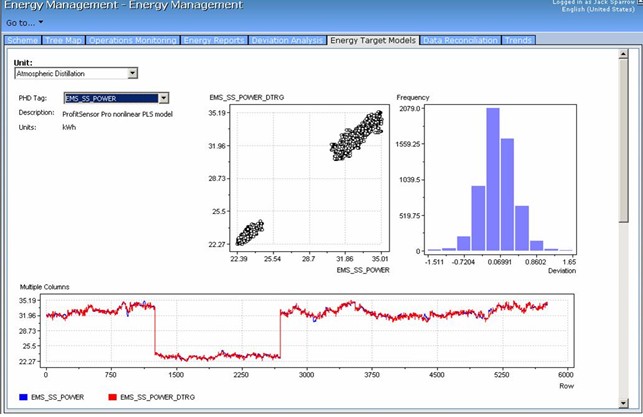Expand the Unit dropdown arrow
The width and height of the screenshot is (643, 417).
click(132, 73)
